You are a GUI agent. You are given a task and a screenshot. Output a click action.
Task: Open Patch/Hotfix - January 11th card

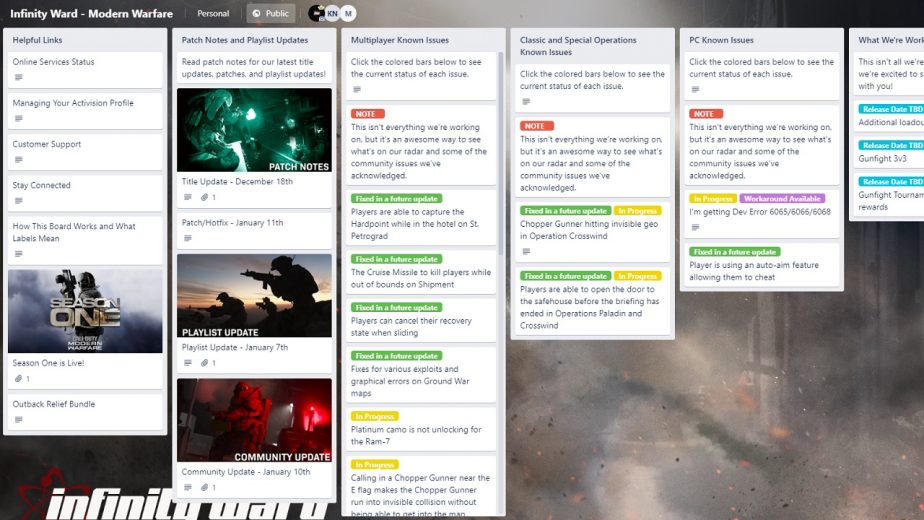[254, 231]
